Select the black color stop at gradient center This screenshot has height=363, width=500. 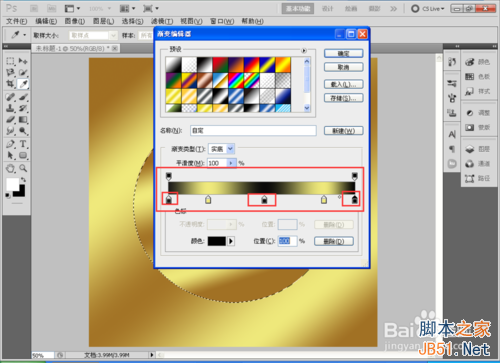[x=264, y=200]
